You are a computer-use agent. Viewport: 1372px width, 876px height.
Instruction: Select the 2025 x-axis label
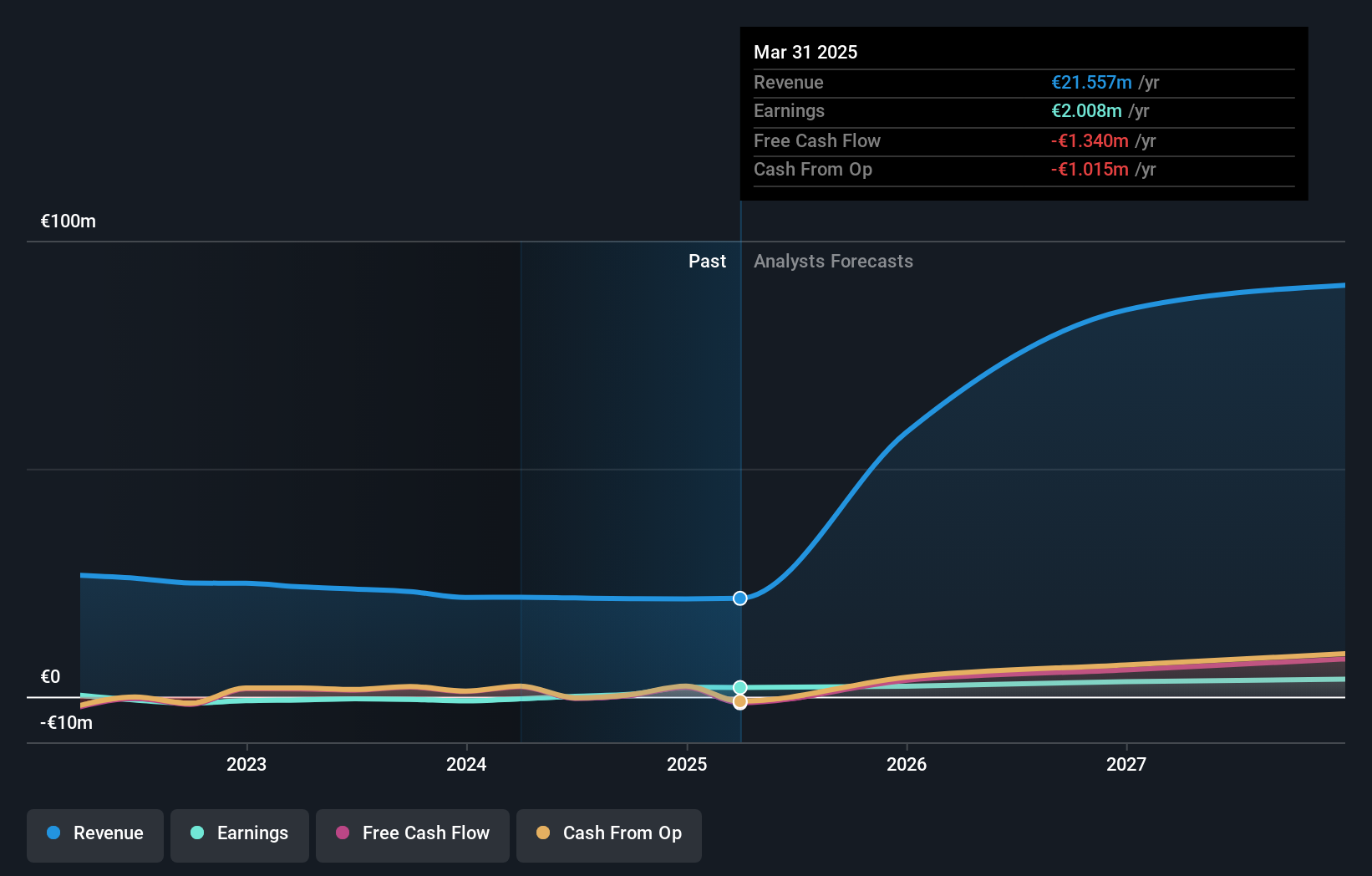687,764
